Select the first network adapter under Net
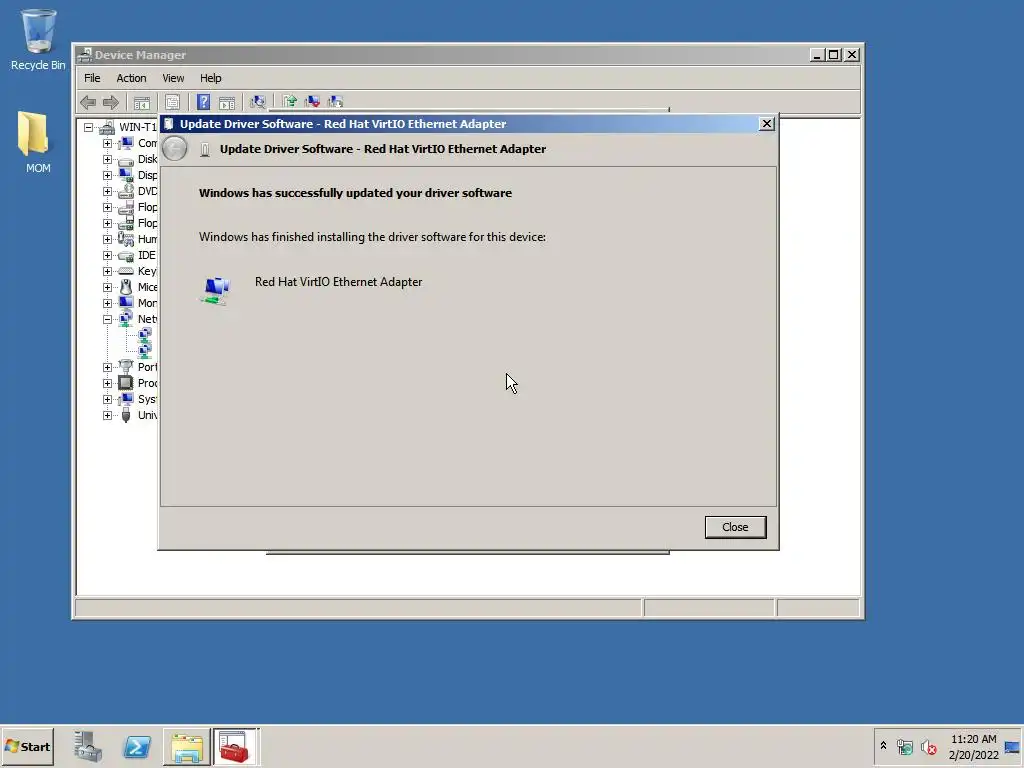Image resolution: width=1024 pixels, height=768 pixels. (145, 335)
